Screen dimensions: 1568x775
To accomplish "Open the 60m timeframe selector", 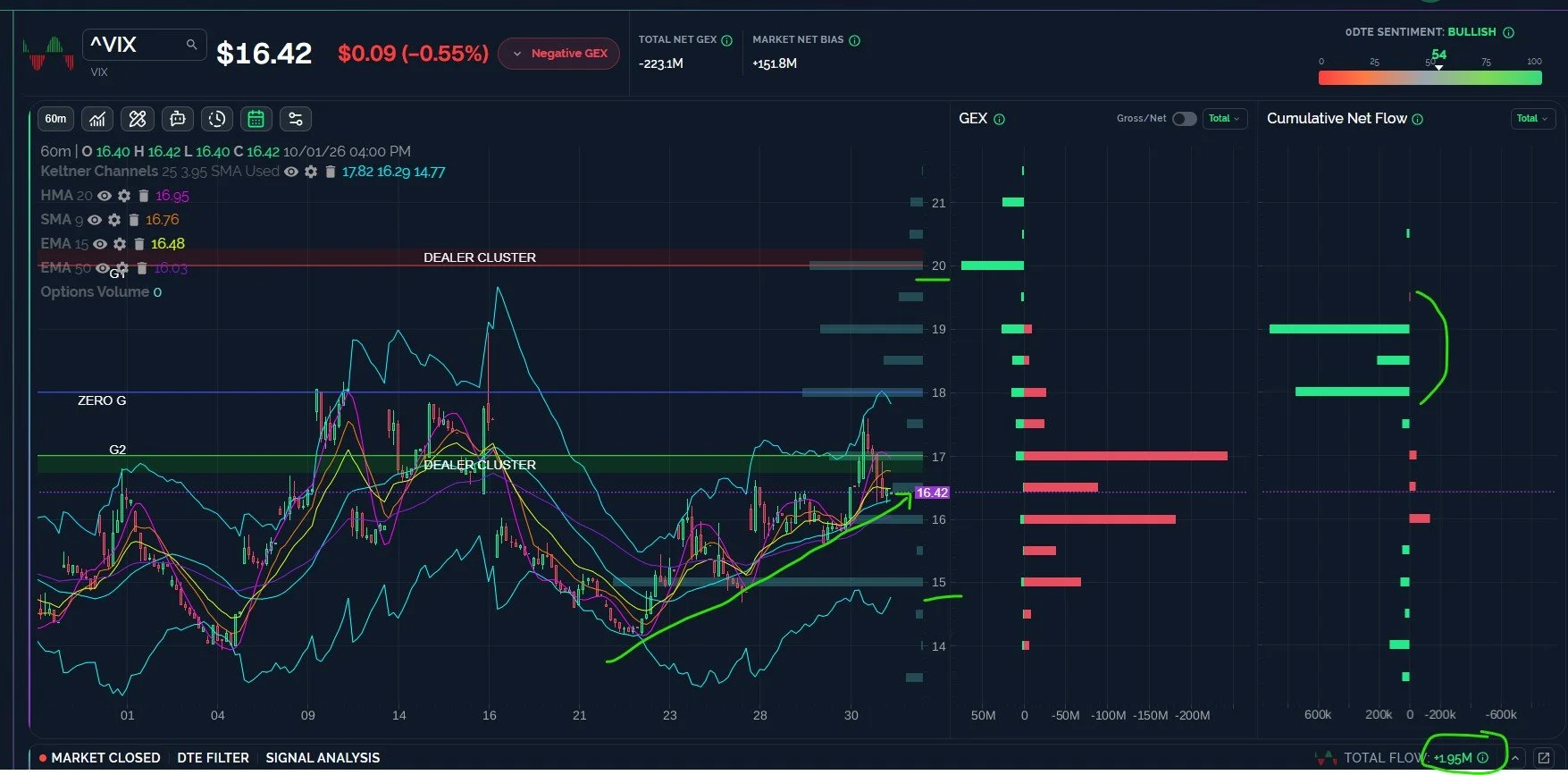I will pyautogui.click(x=55, y=119).
